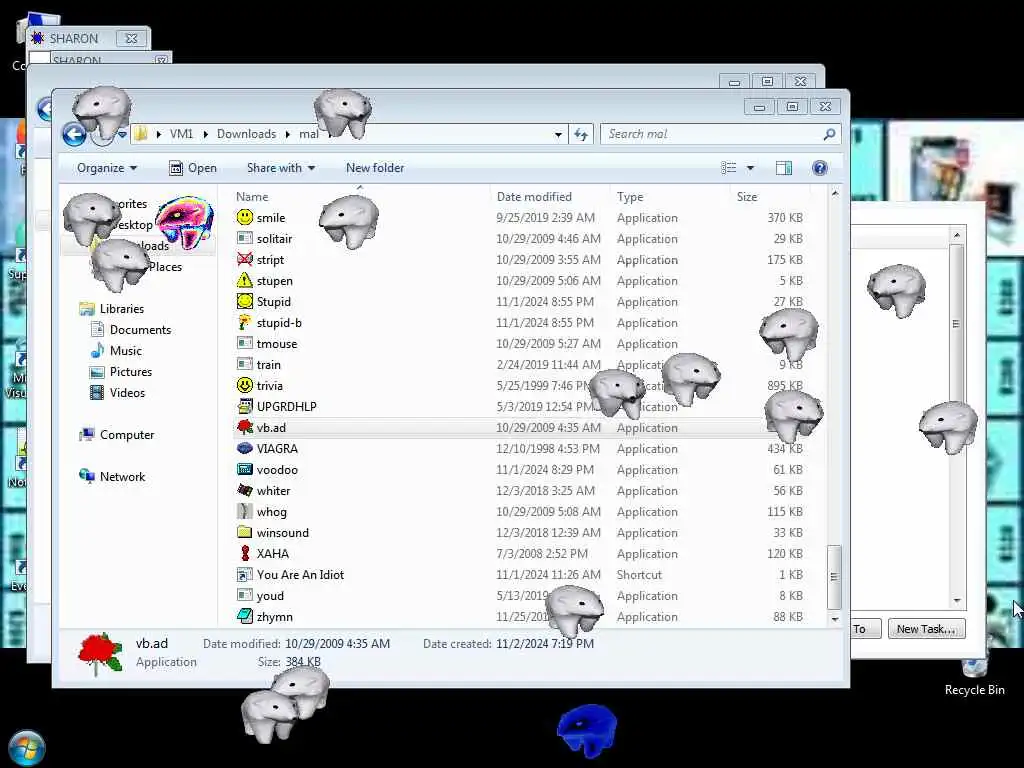This screenshot has width=1024, height=768.
Task: Click the New Task... button in Task Manager
Action: pos(926,629)
